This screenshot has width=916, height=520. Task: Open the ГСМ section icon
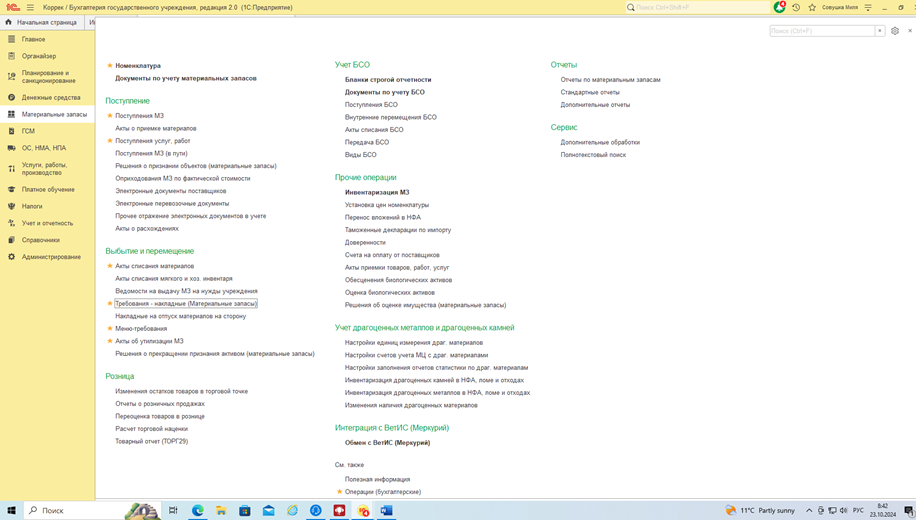(11, 131)
